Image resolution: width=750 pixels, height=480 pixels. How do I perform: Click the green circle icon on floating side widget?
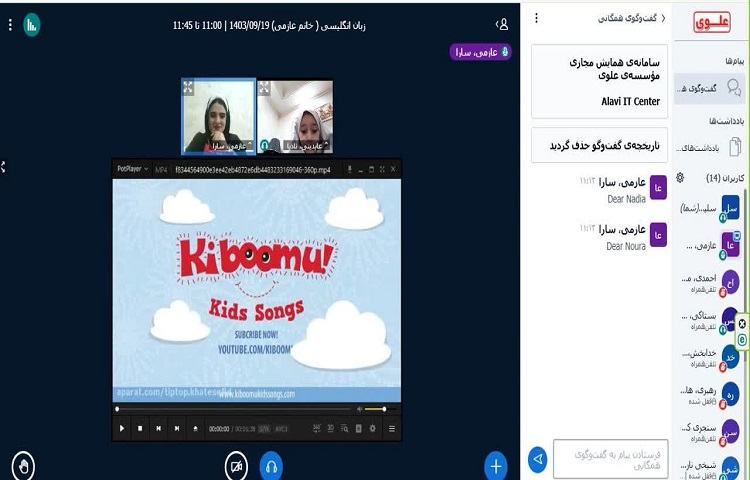[742, 340]
